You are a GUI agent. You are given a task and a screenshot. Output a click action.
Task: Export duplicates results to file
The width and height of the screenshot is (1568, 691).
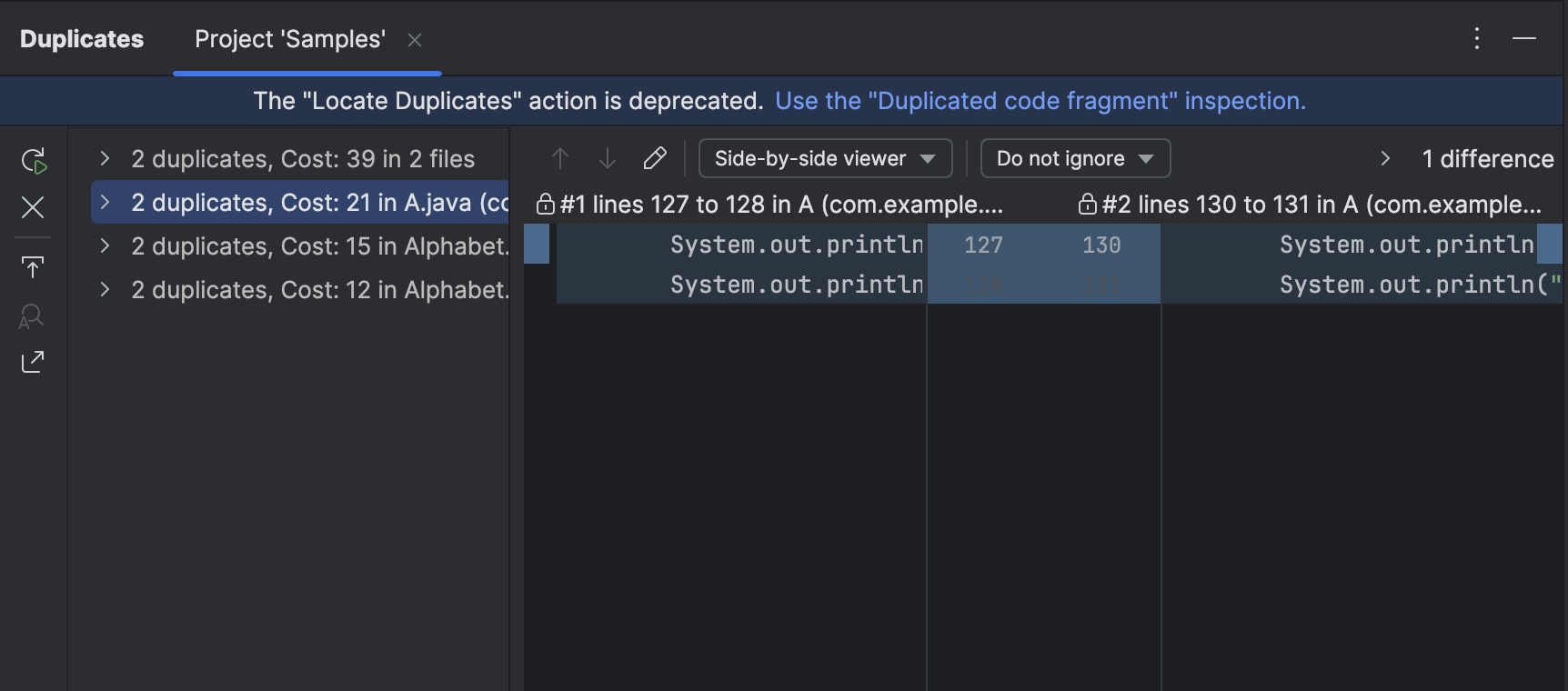pyautogui.click(x=33, y=266)
